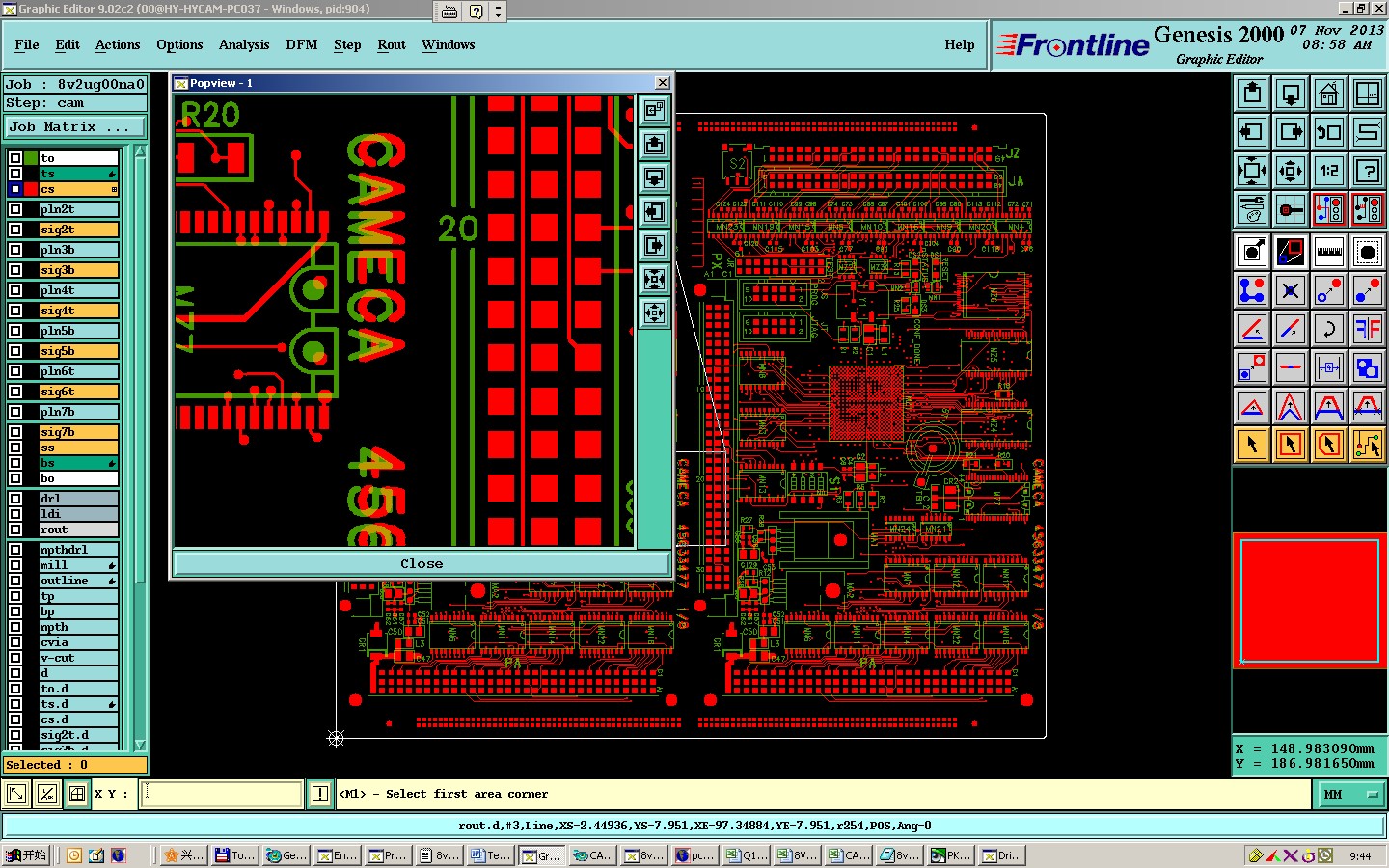
Task: Click layer list scrollbar up arrow
Action: tap(141, 151)
